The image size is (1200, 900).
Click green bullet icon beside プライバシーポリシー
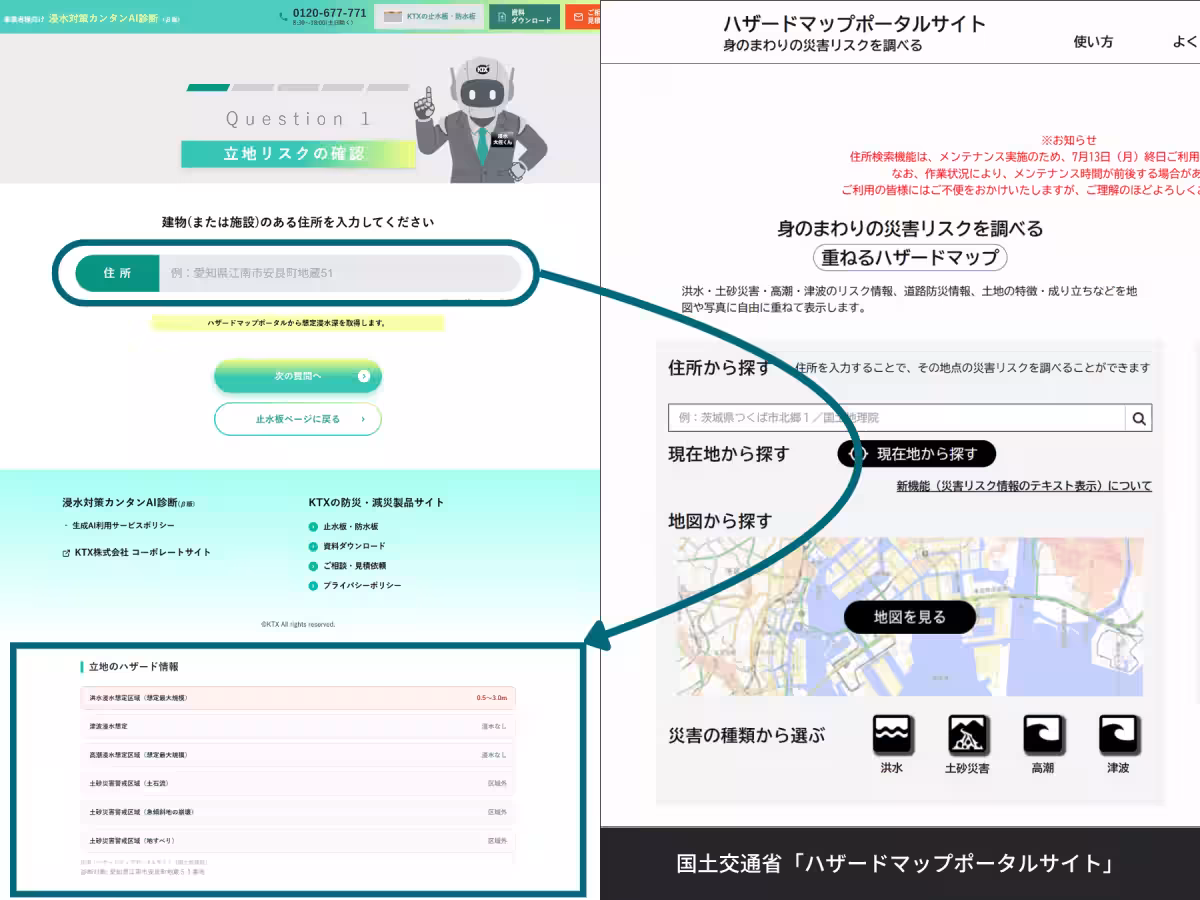pyautogui.click(x=313, y=585)
